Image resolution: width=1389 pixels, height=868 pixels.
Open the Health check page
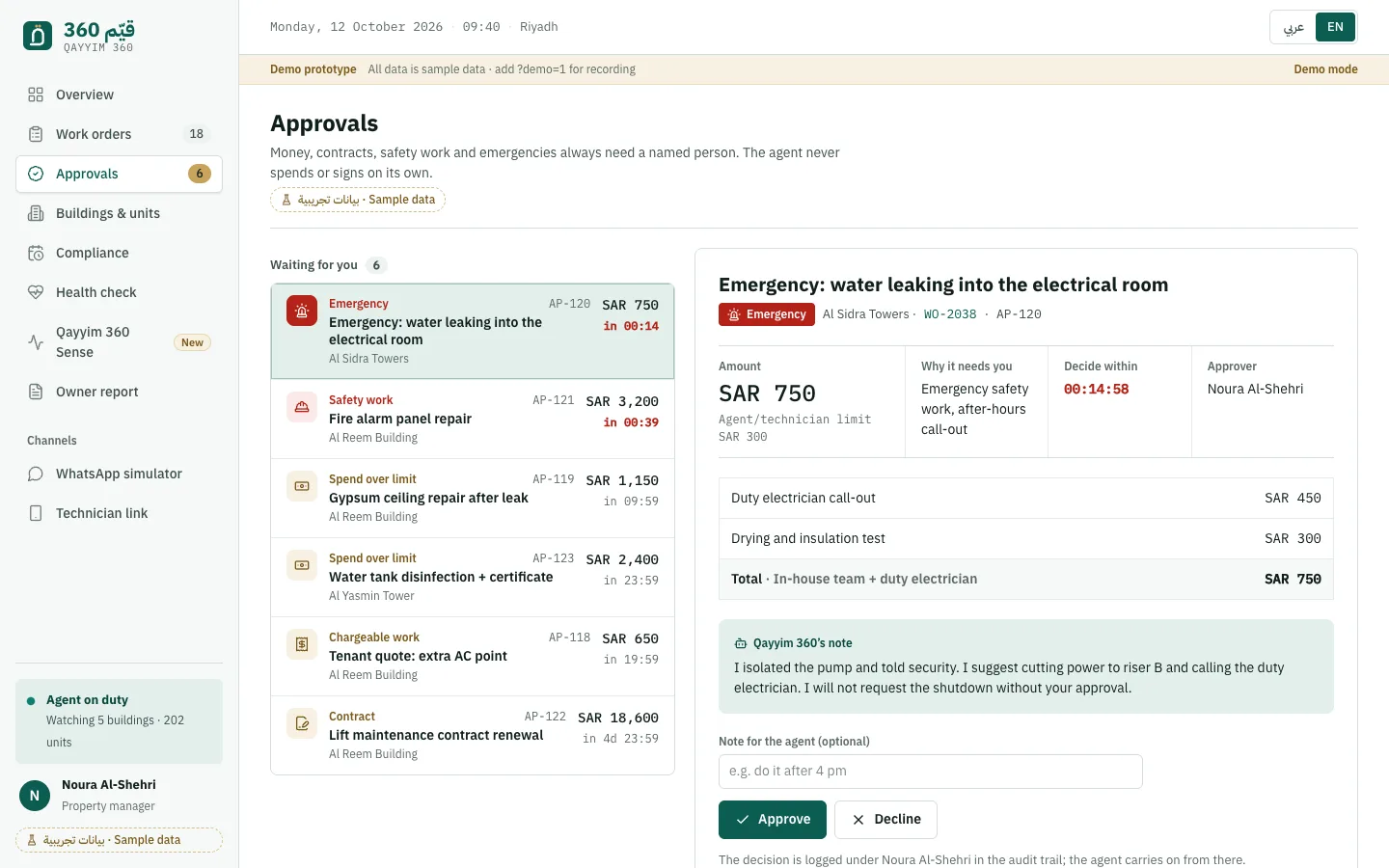coord(120,292)
